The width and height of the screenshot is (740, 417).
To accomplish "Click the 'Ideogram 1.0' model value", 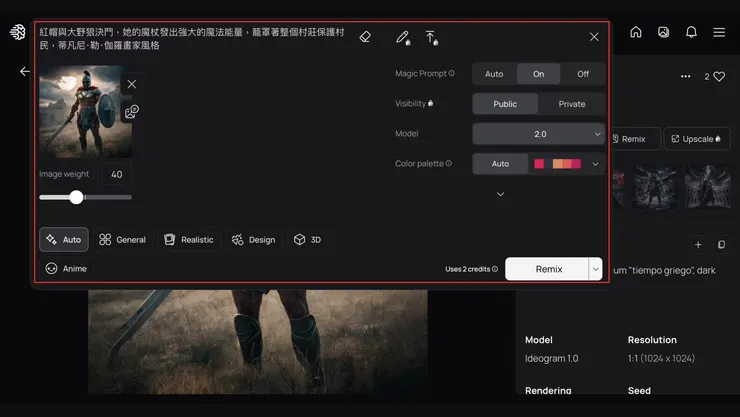I will [x=551, y=359].
